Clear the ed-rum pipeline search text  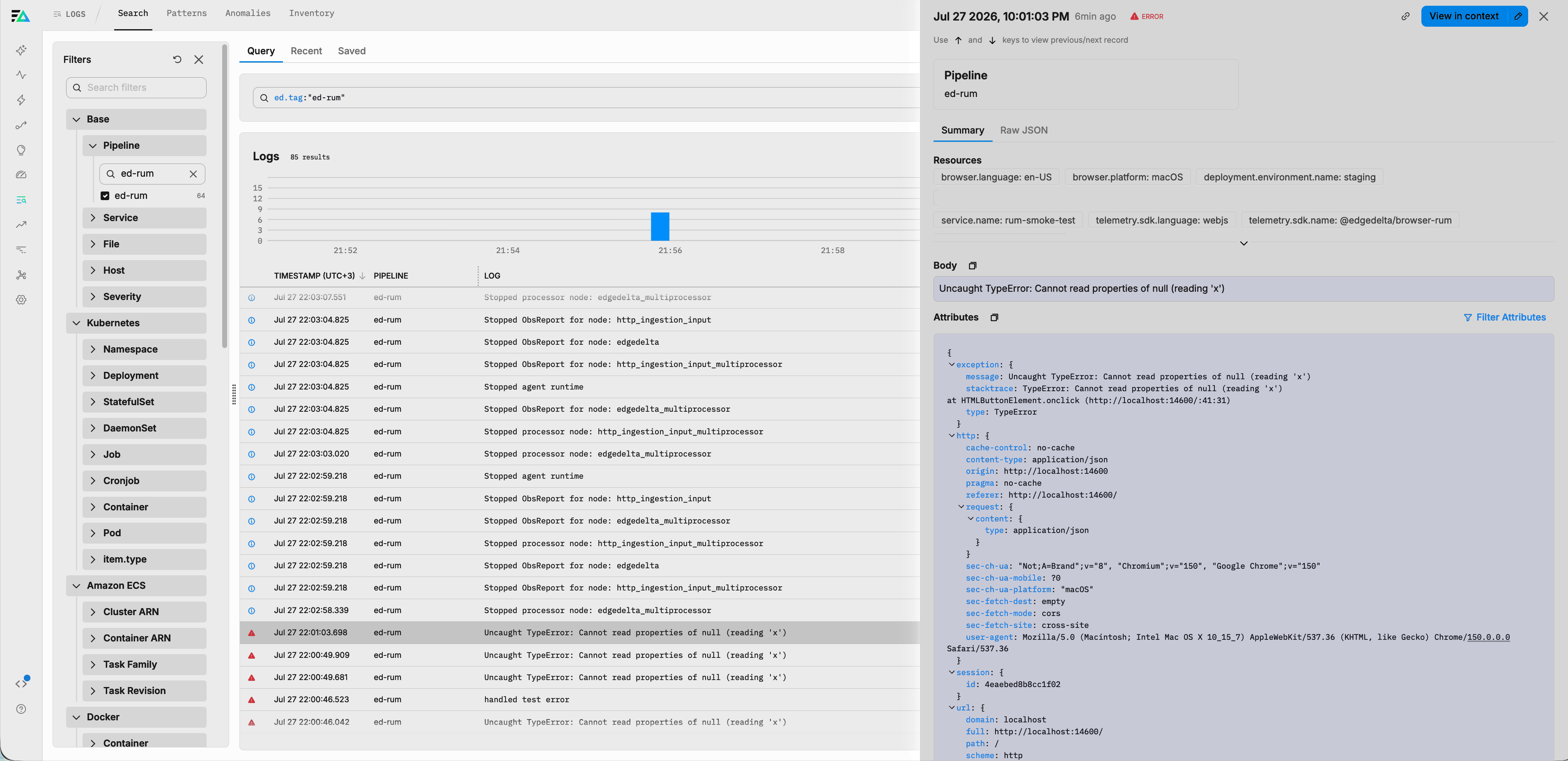(x=193, y=173)
